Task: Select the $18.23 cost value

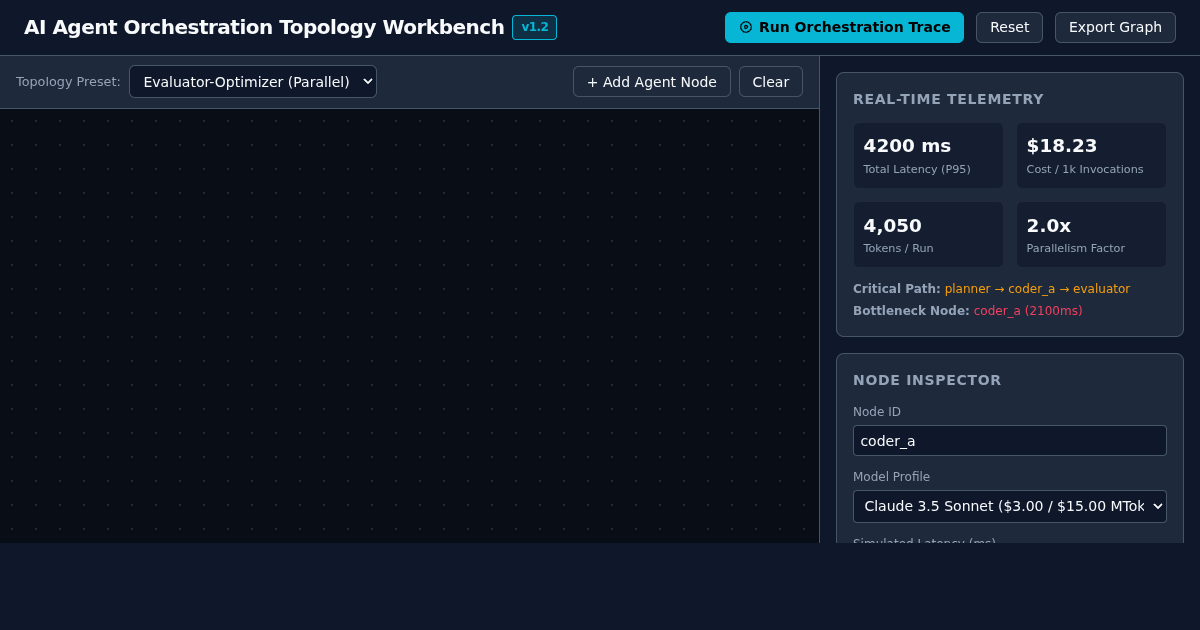Action: (x=1062, y=146)
